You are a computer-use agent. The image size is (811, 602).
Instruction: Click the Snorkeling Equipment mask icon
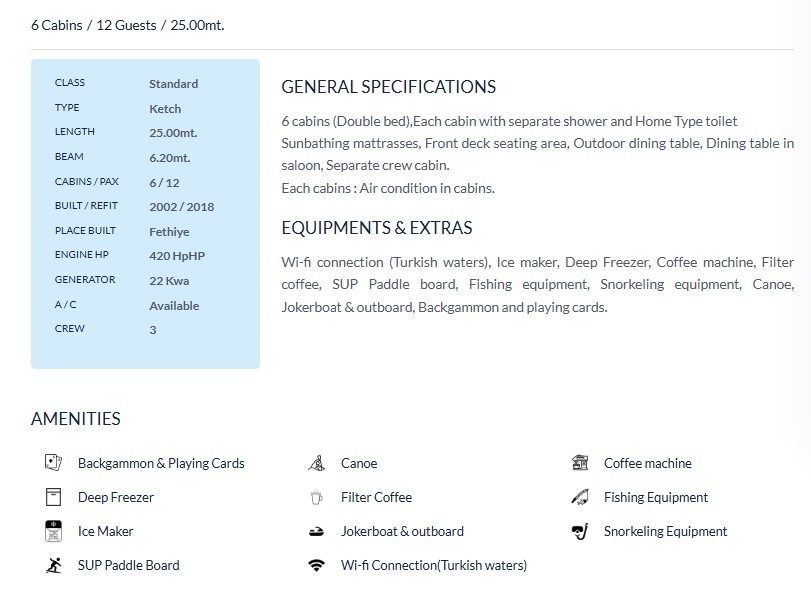coord(580,531)
